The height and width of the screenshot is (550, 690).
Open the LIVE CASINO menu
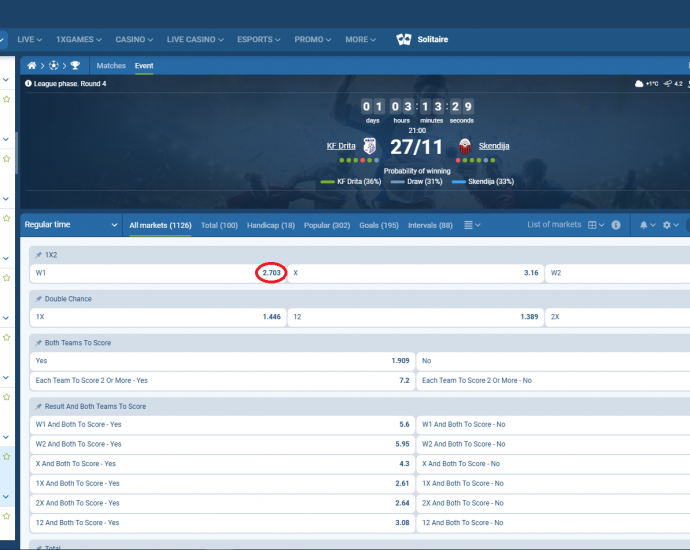tap(195, 39)
